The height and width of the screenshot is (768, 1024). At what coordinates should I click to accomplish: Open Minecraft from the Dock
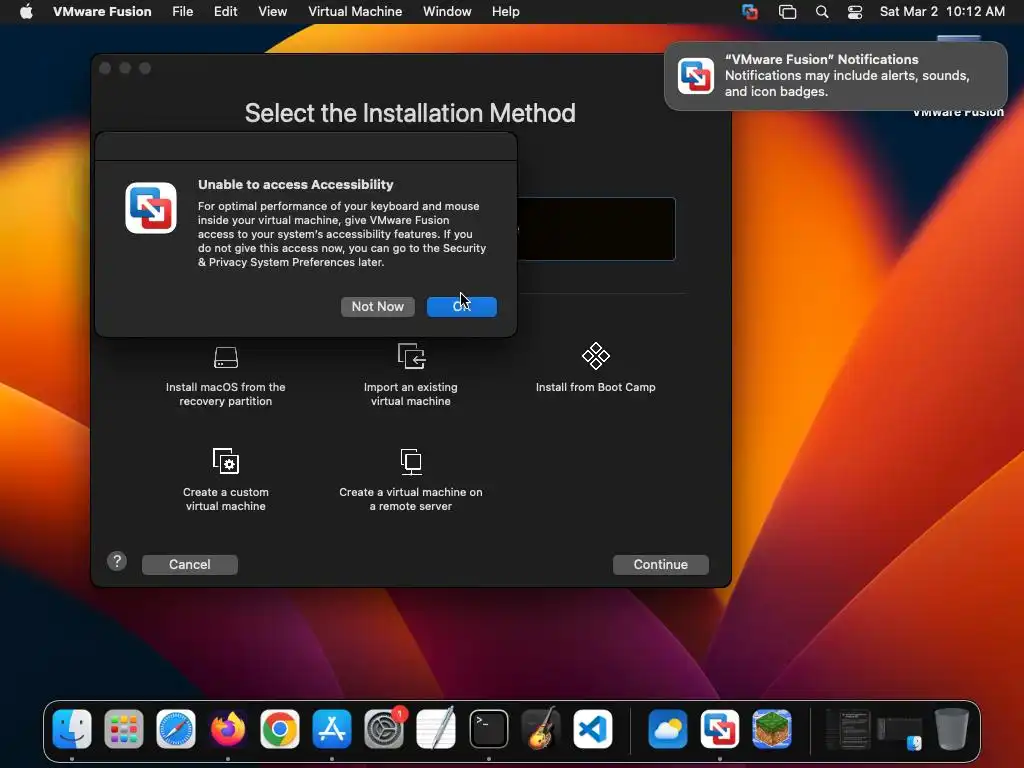[772, 728]
